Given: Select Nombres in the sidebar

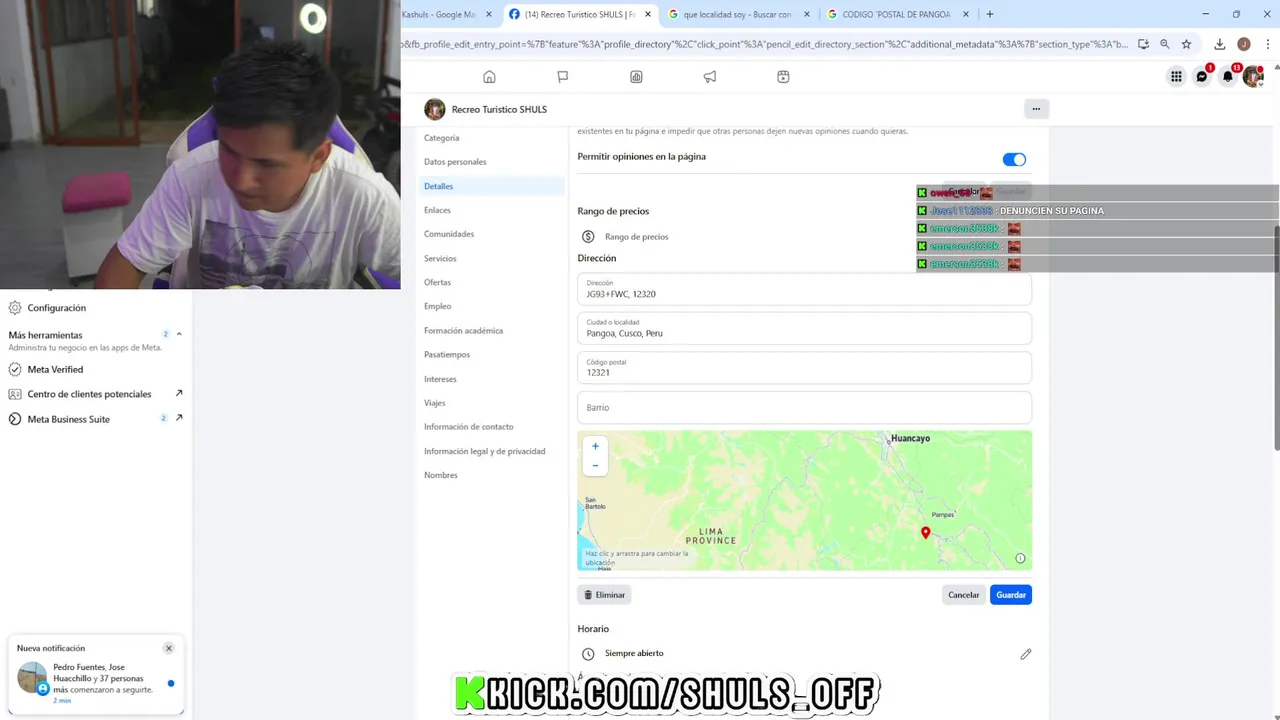Looking at the screenshot, I should [441, 475].
